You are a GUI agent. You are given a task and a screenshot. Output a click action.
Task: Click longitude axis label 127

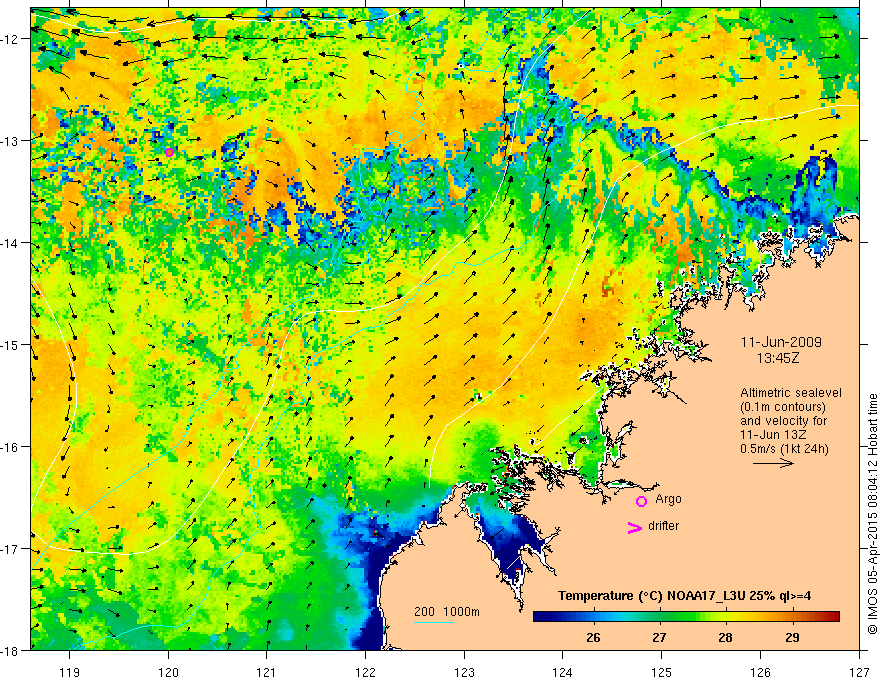click(859, 672)
